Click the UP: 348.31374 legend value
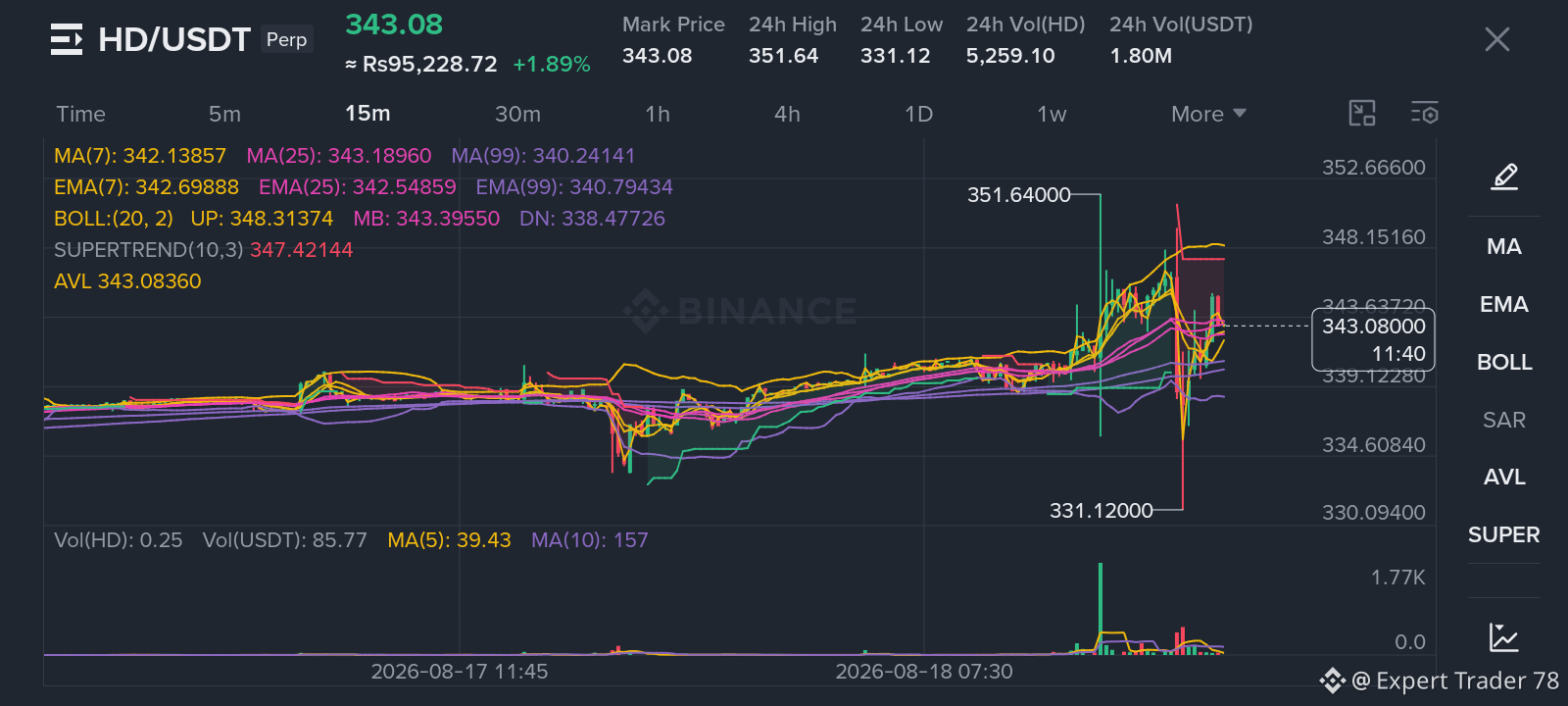Viewport: 1568px width, 706px height. (x=262, y=219)
